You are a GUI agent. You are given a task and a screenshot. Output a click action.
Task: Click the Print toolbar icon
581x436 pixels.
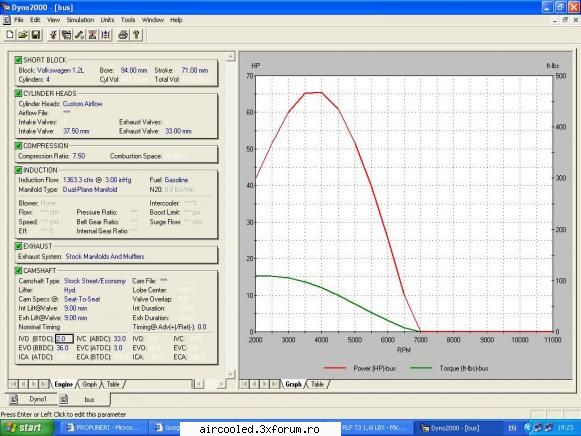(x=123, y=35)
